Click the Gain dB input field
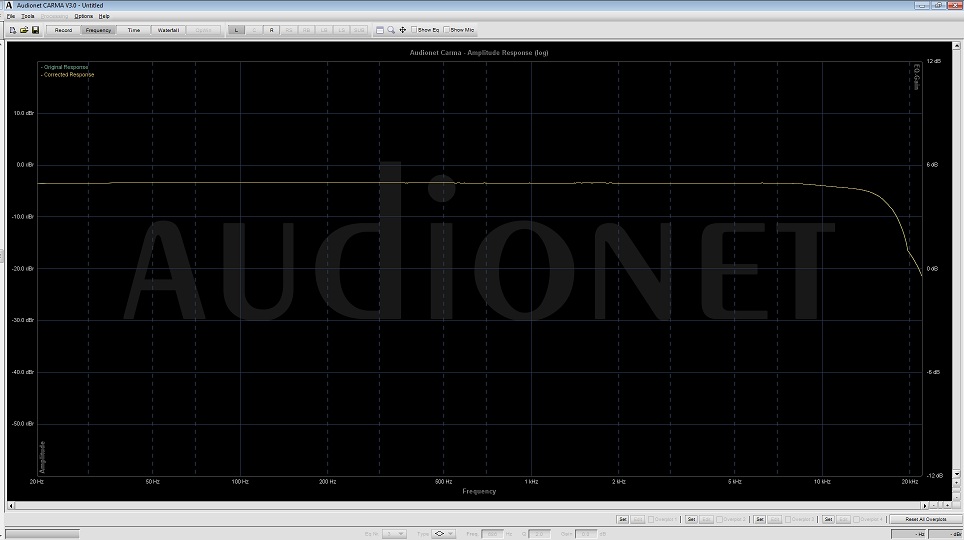The height and width of the screenshot is (540, 964). [585, 534]
